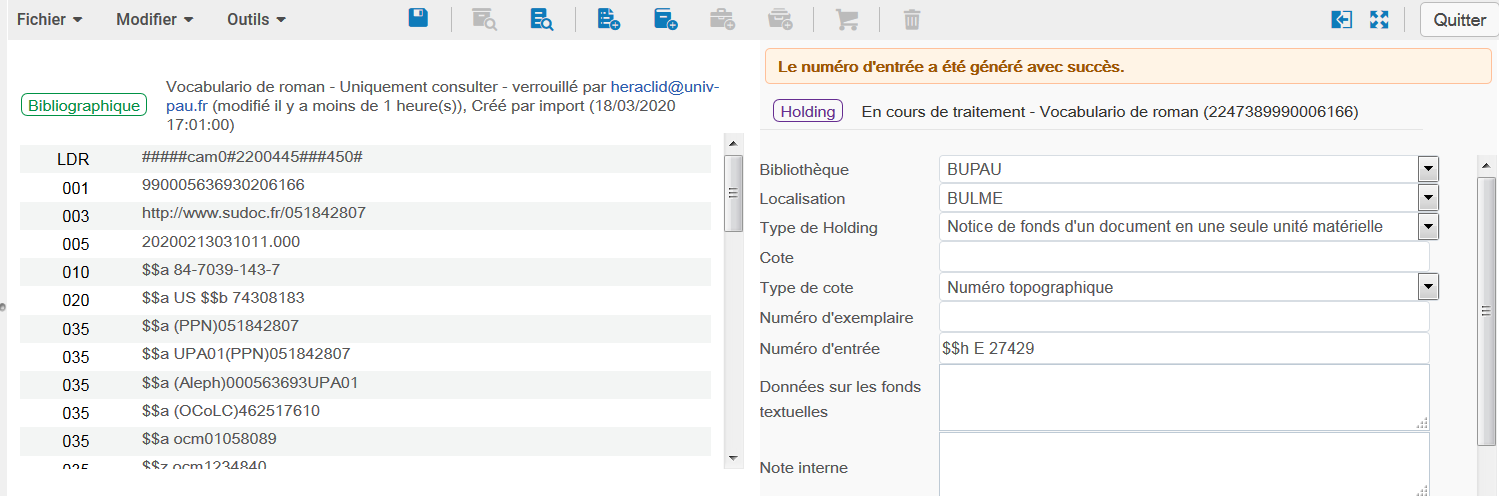Click the trash delete icon
Viewport: 1499px width, 496px height.
click(x=911, y=19)
